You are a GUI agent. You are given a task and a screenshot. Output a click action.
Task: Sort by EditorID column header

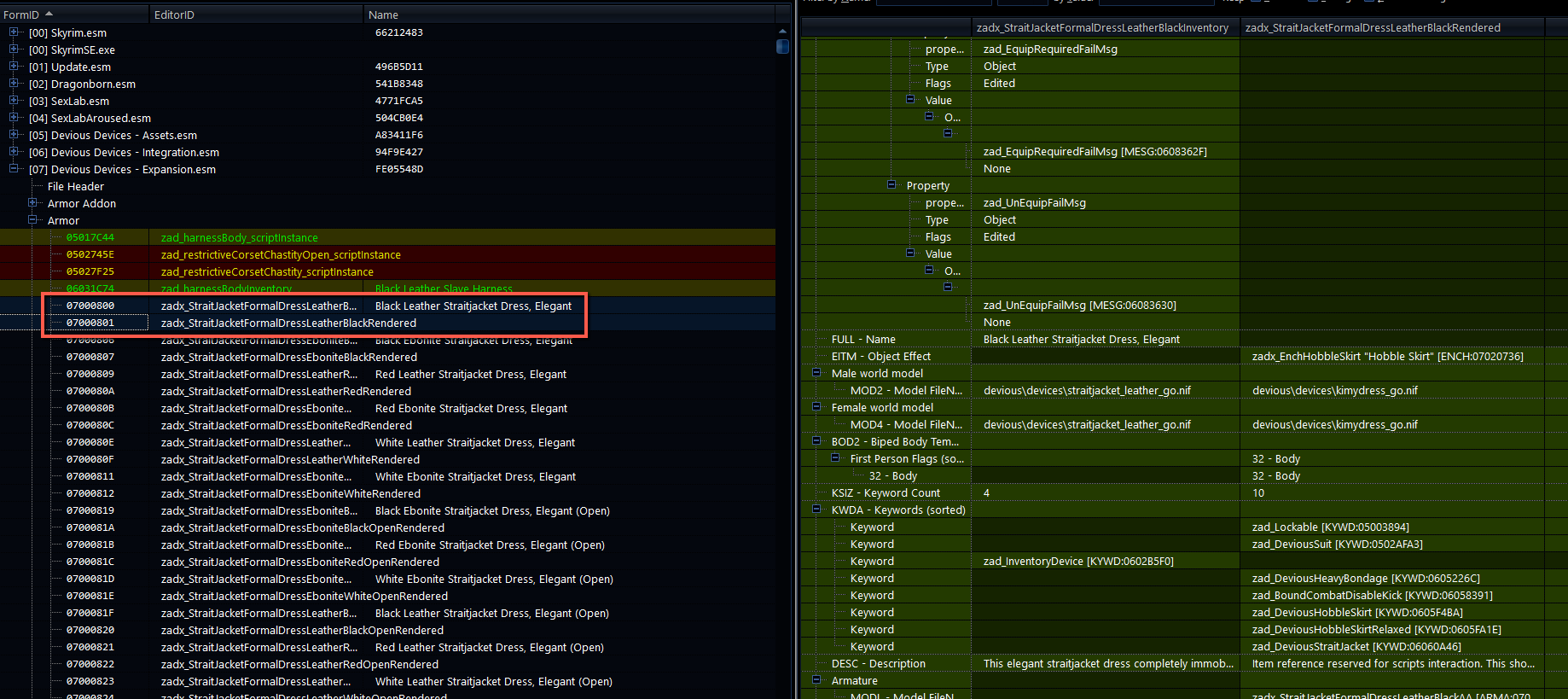coord(256,15)
